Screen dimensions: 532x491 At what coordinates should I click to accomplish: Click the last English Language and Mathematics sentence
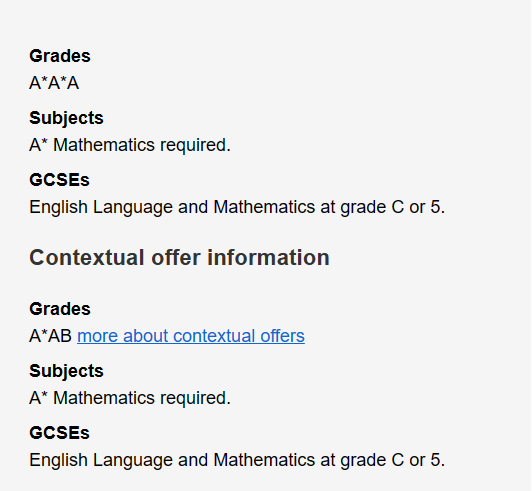[237, 460]
